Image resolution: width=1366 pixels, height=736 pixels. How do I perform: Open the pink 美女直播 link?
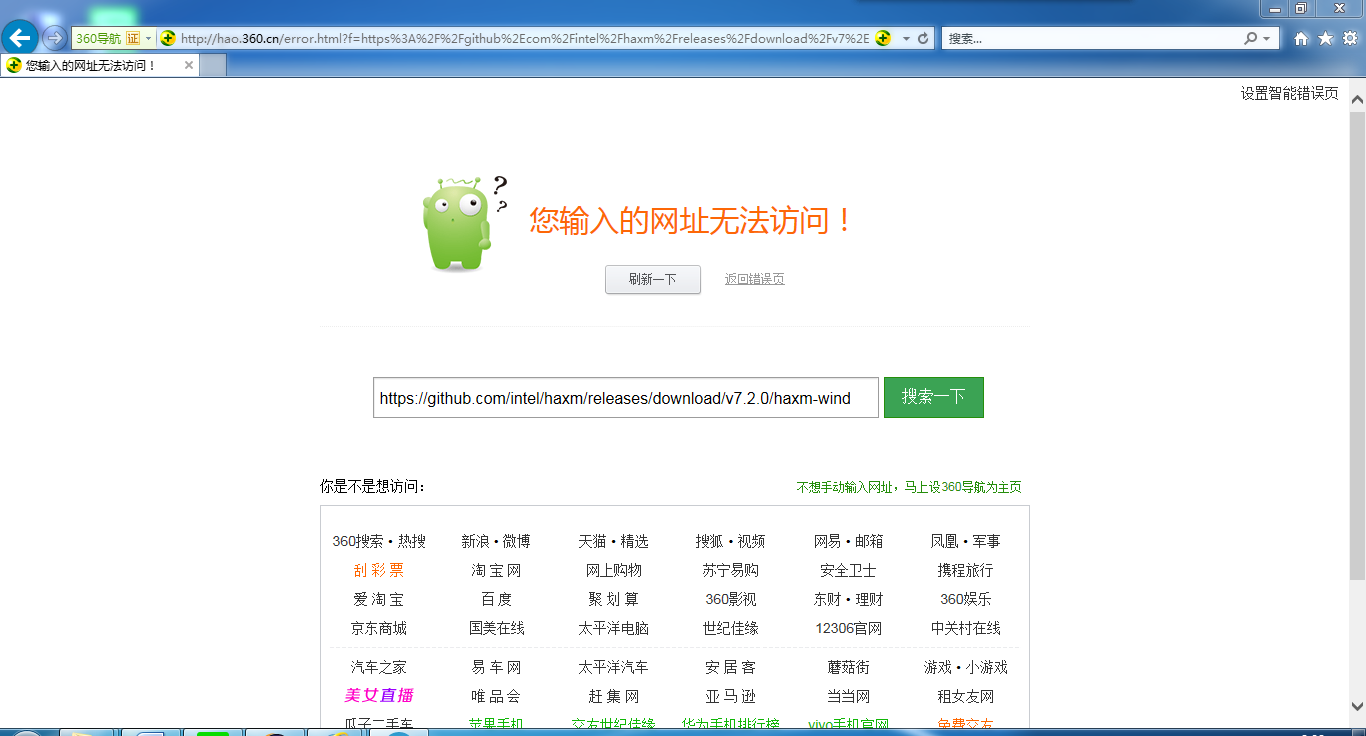(379, 696)
